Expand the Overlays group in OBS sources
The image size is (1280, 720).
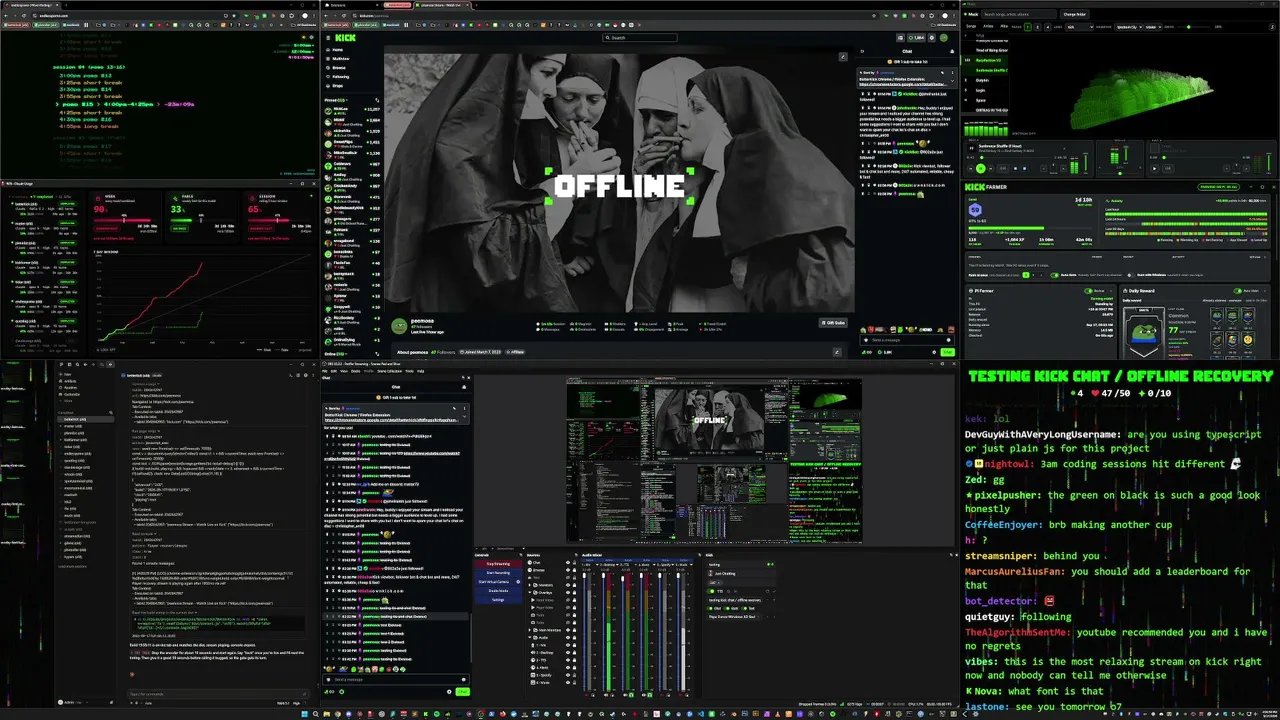coord(530,592)
